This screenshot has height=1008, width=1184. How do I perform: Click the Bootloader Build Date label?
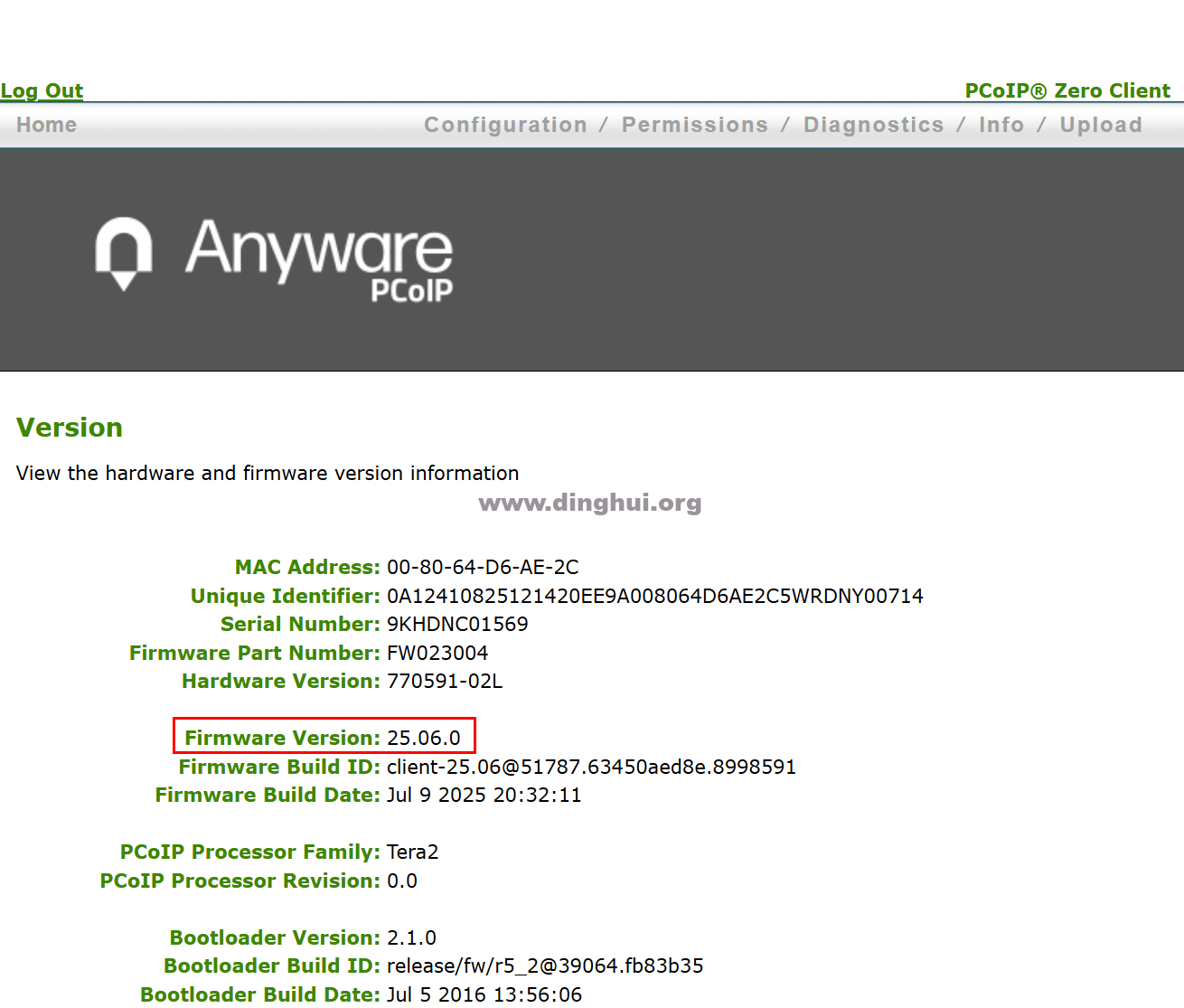(x=260, y=994)
